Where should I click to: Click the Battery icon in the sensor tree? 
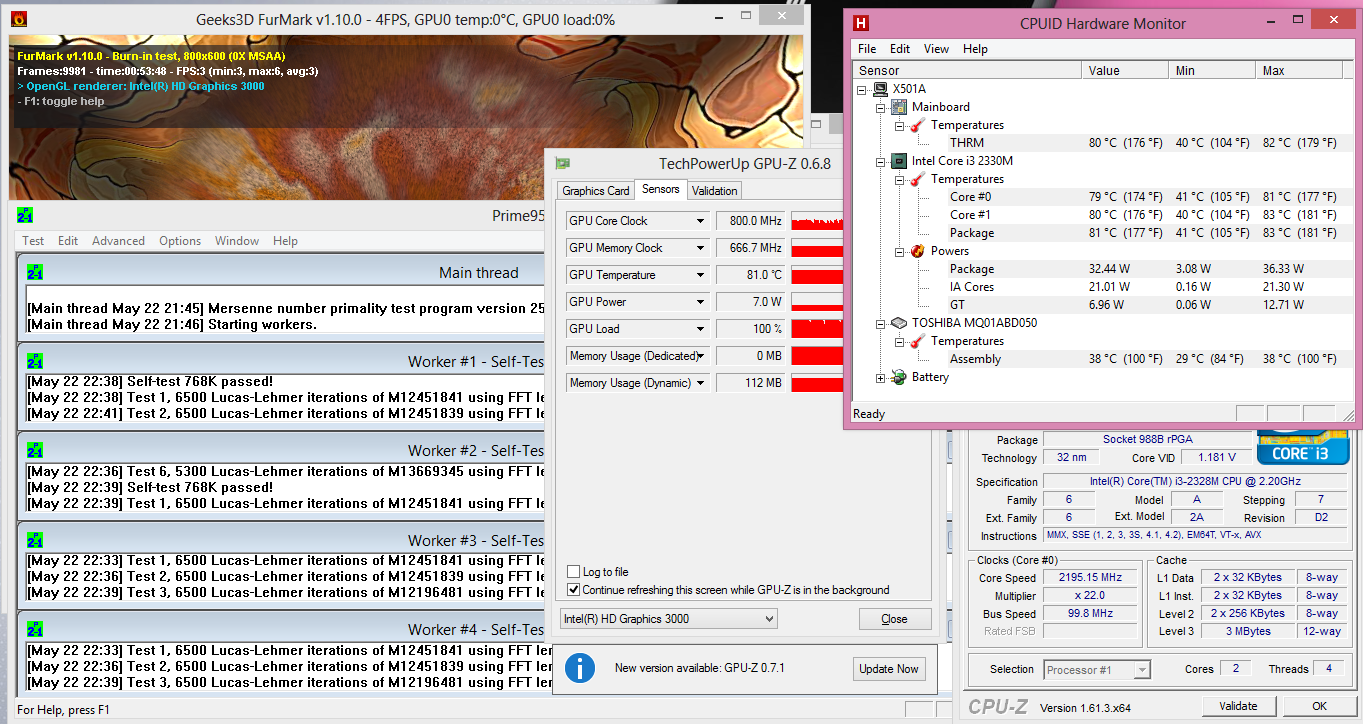(900, 377)
